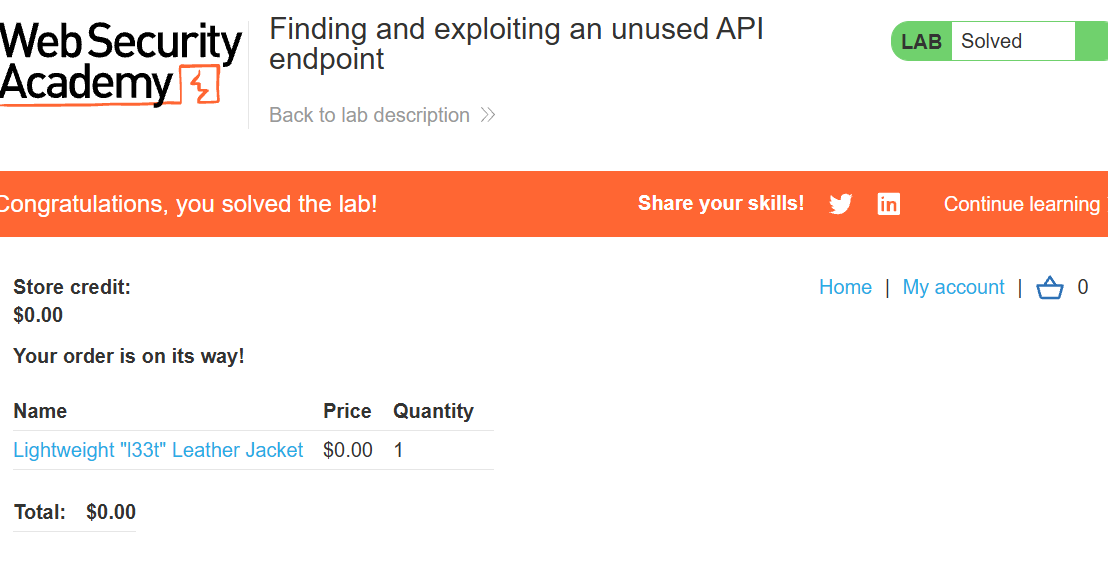Open Back to lab description link
The height and width of the screenshot is (585, 1108).
coord(369,115)
